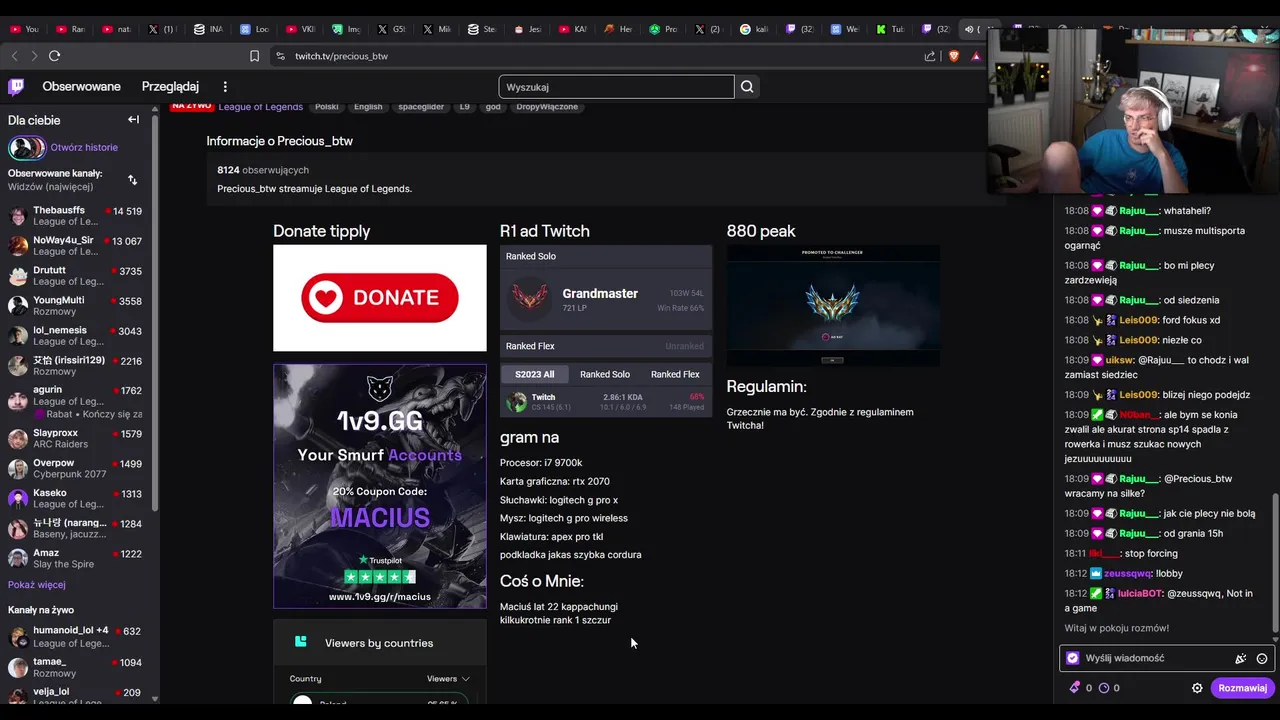1280x720 pixels.
Task: Click the sort followed channels icon
Action: click(132, 180)
